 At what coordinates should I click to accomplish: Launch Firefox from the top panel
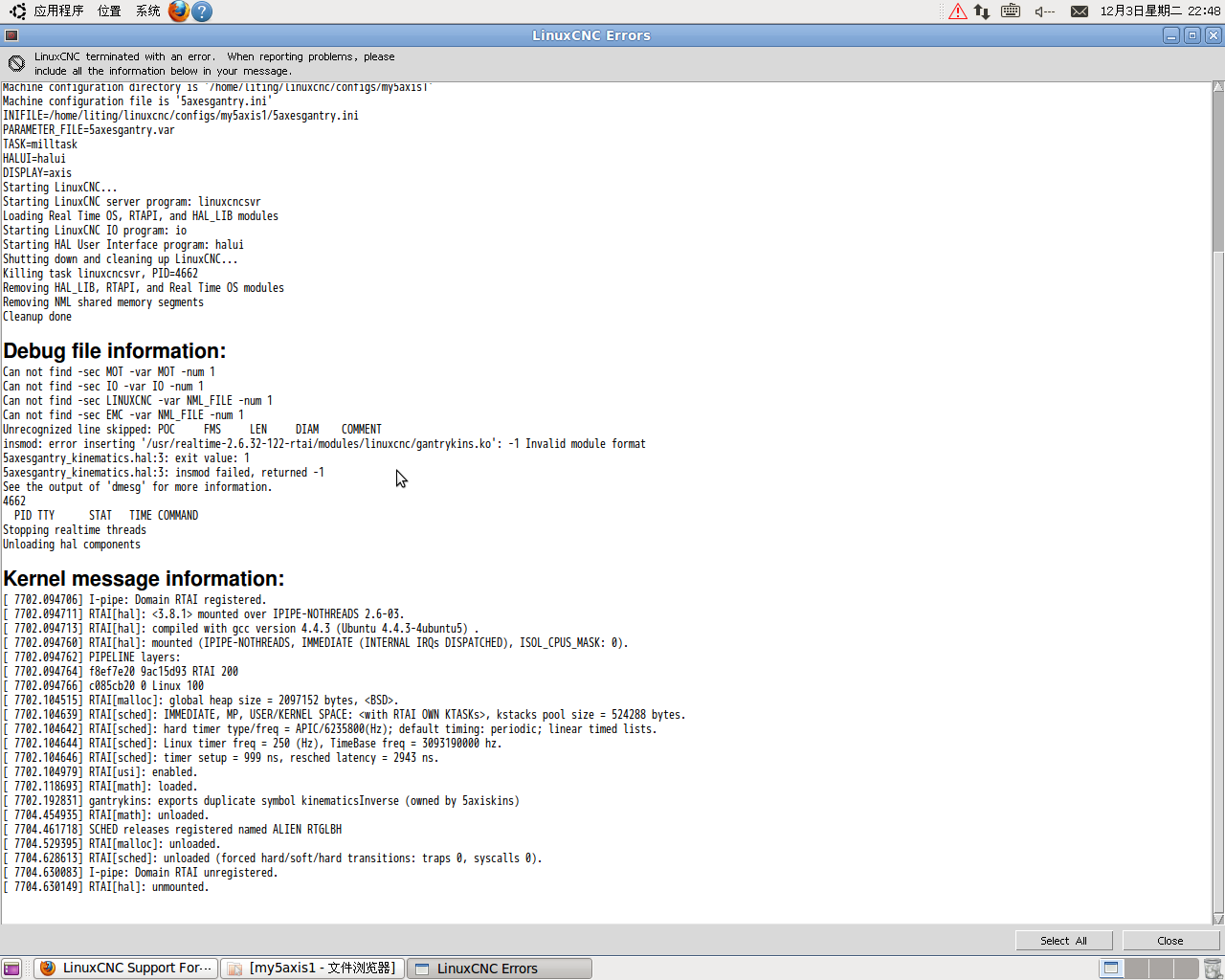pos(179,11)
